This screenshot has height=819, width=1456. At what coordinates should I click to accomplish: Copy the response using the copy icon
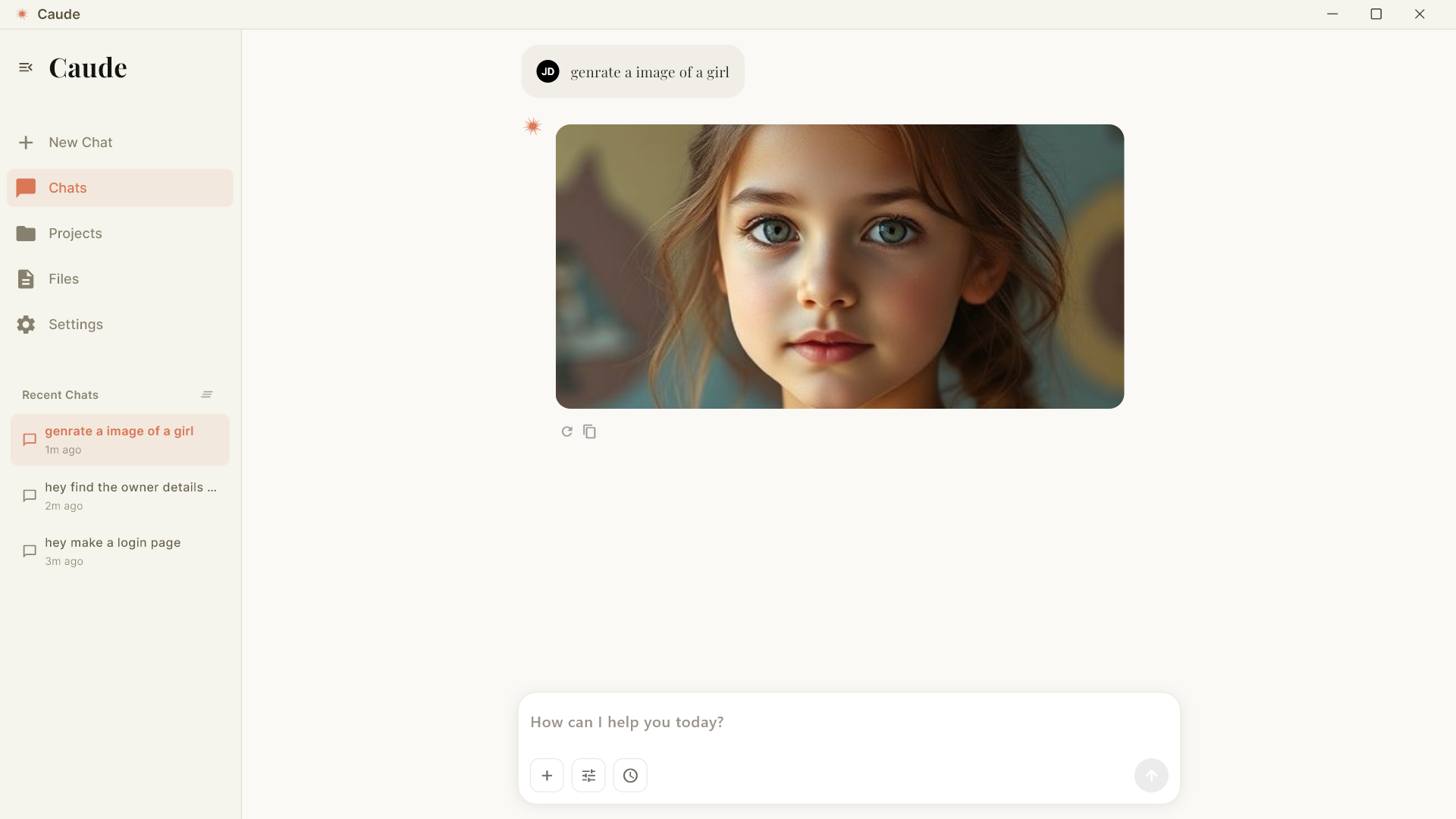tap(589, 431)
